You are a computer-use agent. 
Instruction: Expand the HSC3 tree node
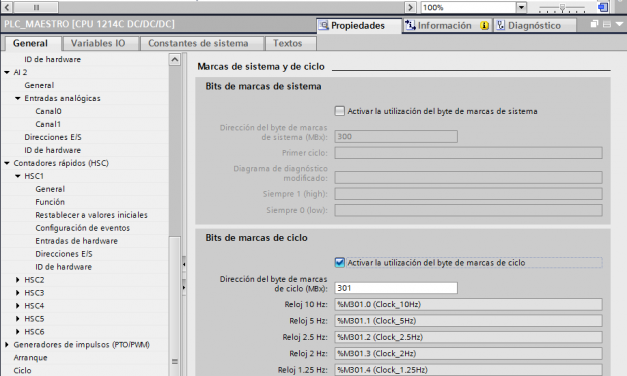(18, 293)
